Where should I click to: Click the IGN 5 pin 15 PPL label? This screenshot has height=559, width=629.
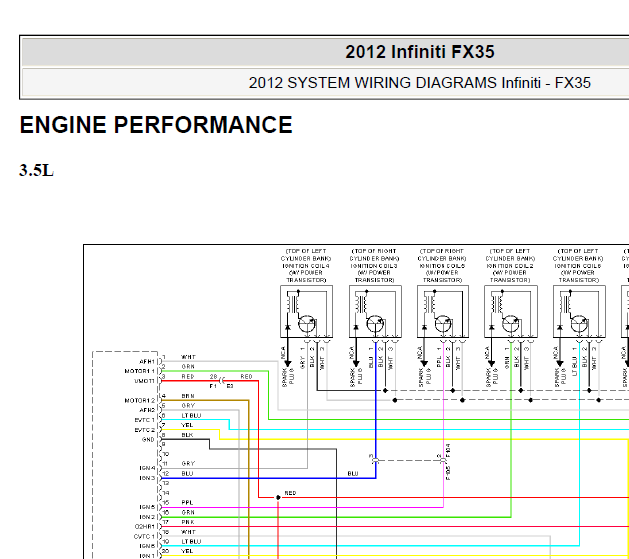point(187,502)
